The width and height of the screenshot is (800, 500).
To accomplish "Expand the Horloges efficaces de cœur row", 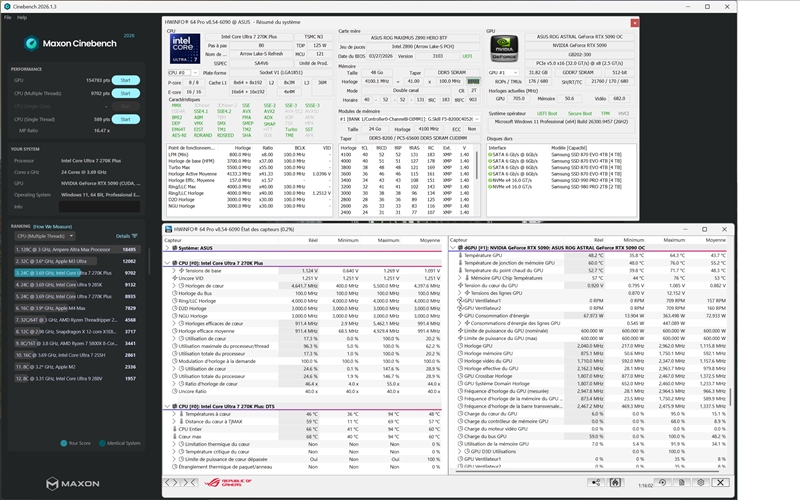I will (174, 323).
